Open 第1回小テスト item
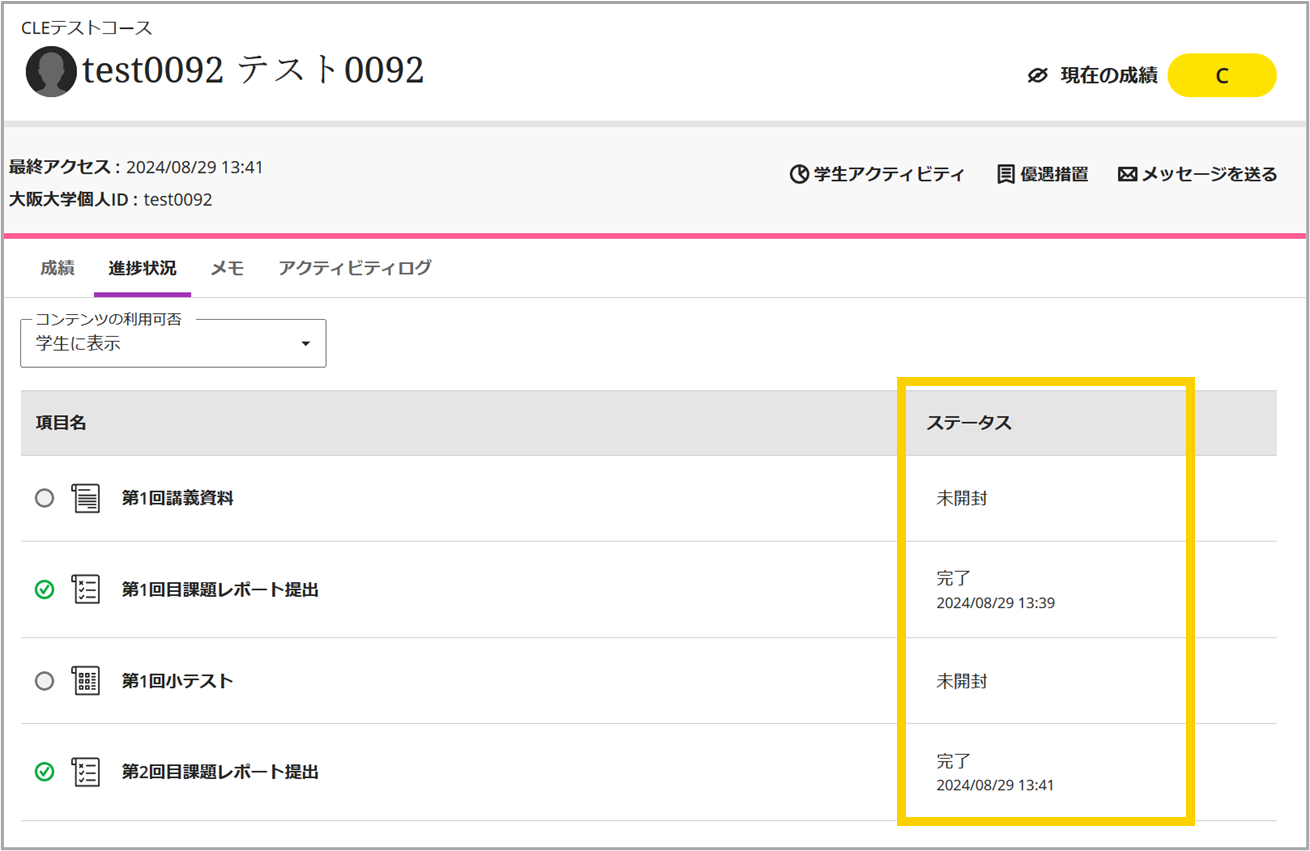This screenshot has height=851, width=1310. tap(177, 681)
